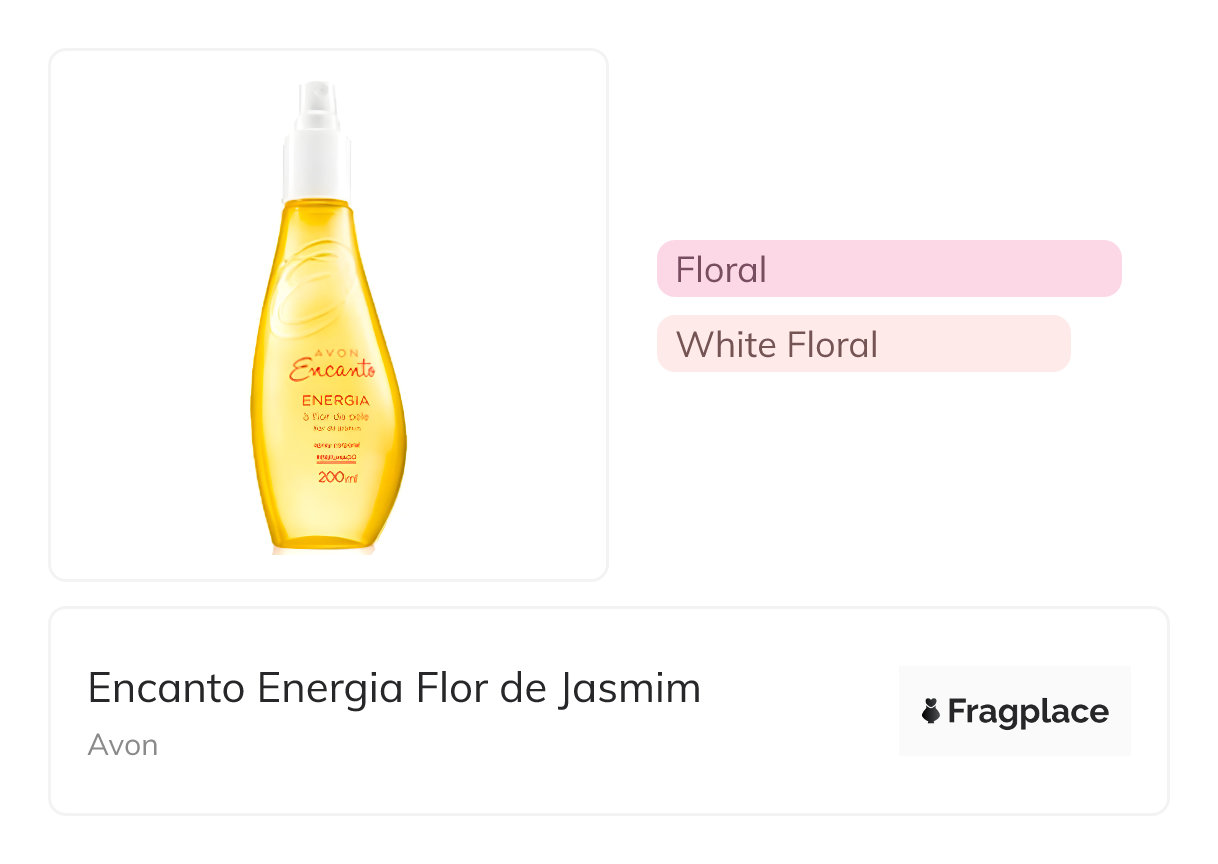The image size is (1218, 864).
Task: Click the "à flor da pele" line on the bottle
Action: 335,416
